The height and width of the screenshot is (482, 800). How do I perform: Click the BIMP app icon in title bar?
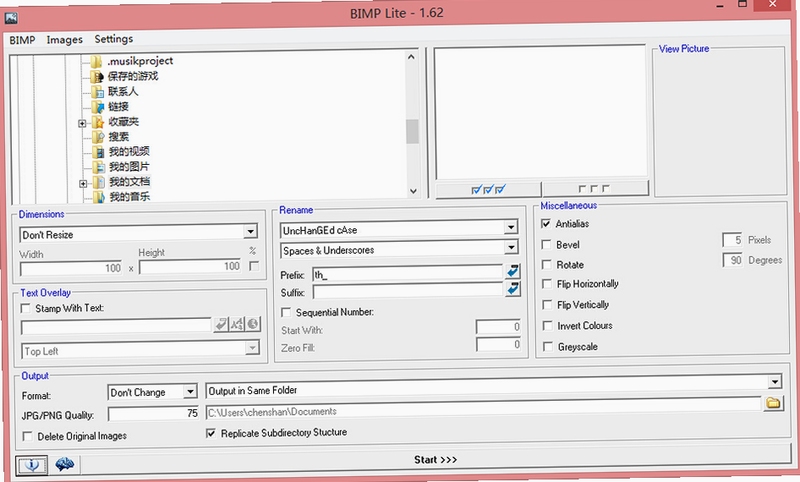tap(11, 18)
